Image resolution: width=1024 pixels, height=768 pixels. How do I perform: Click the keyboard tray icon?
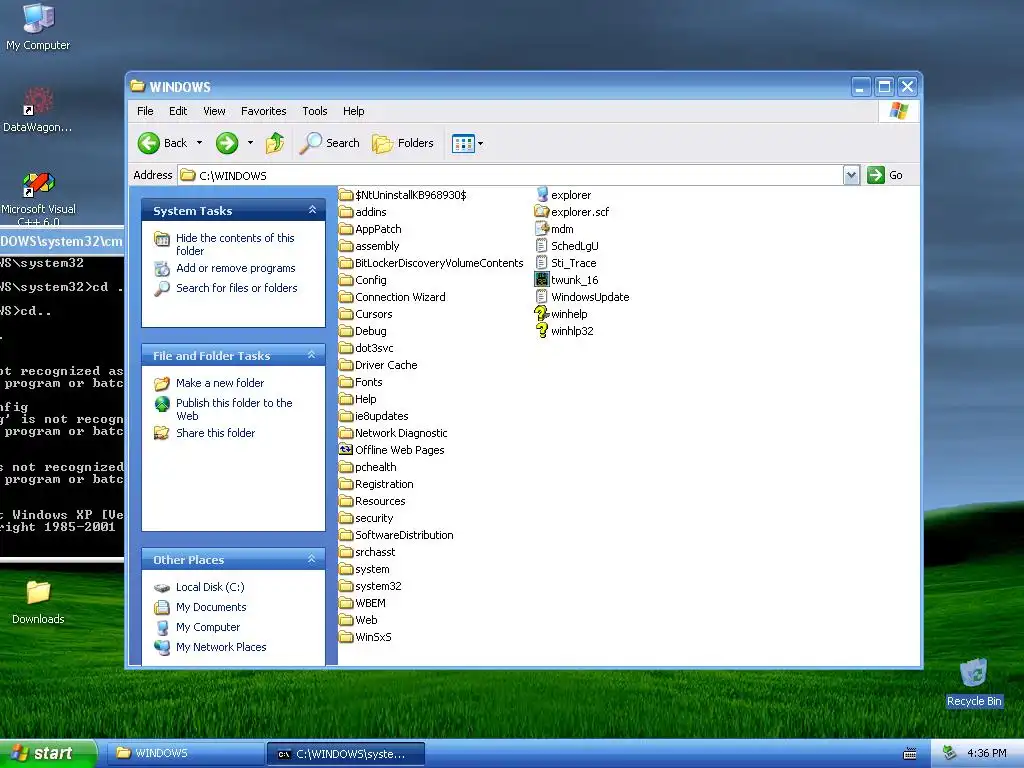(x=910, y=754)
